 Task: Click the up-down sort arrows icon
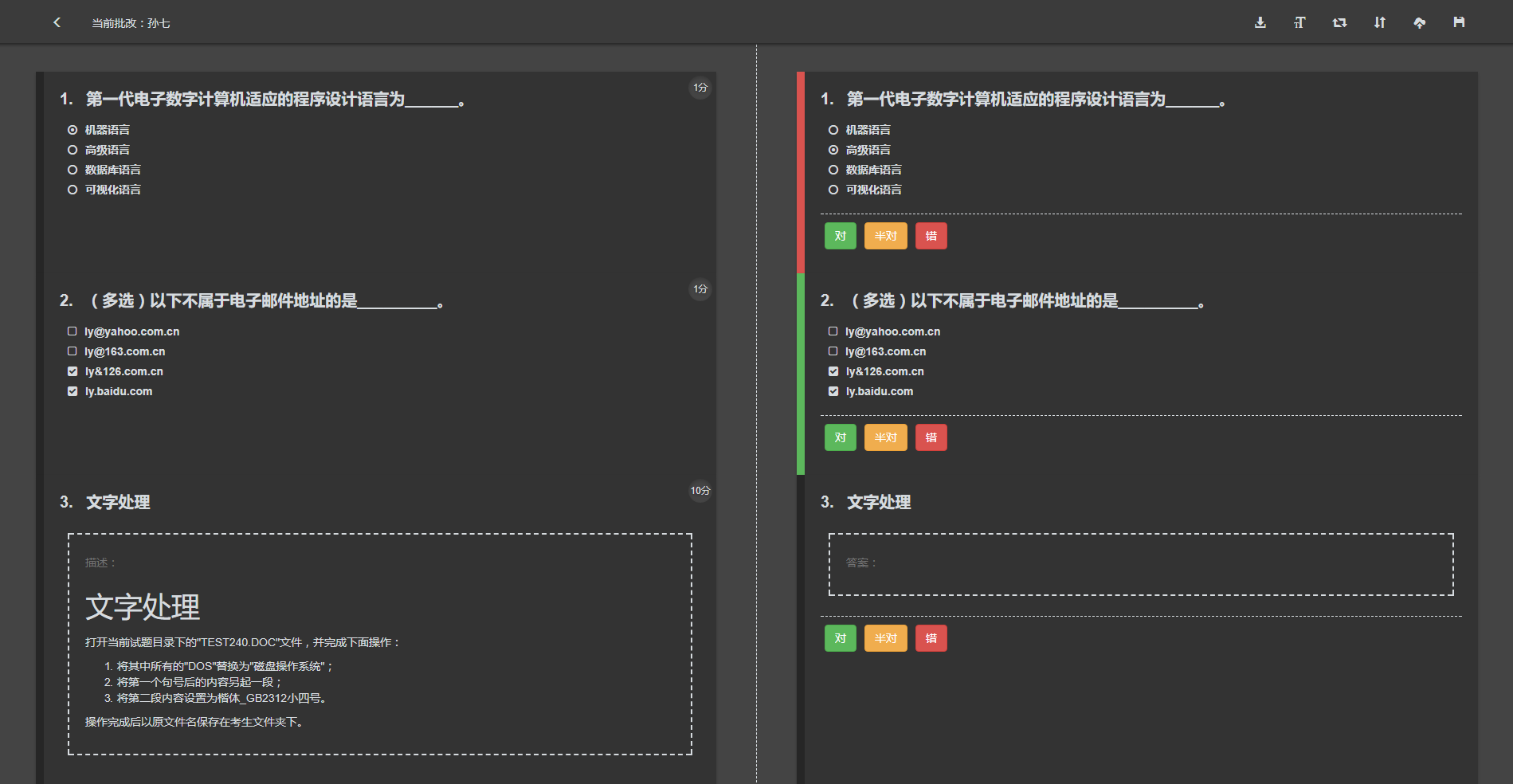(x=1379, y=22)
